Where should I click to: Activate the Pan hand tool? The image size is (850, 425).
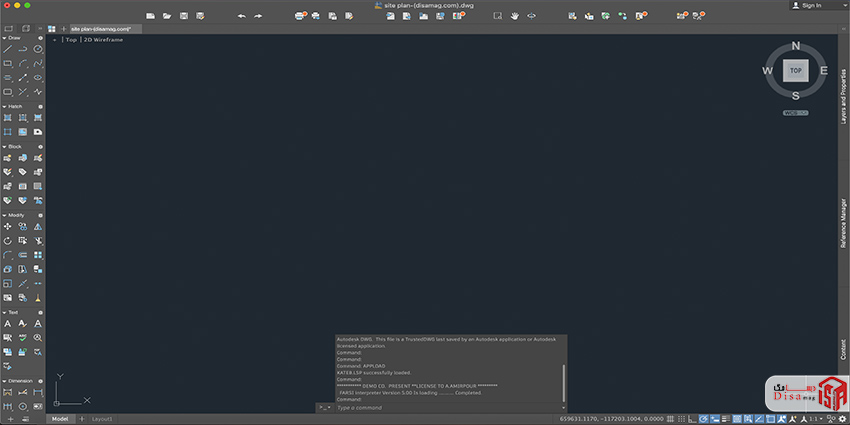[515, 16]
